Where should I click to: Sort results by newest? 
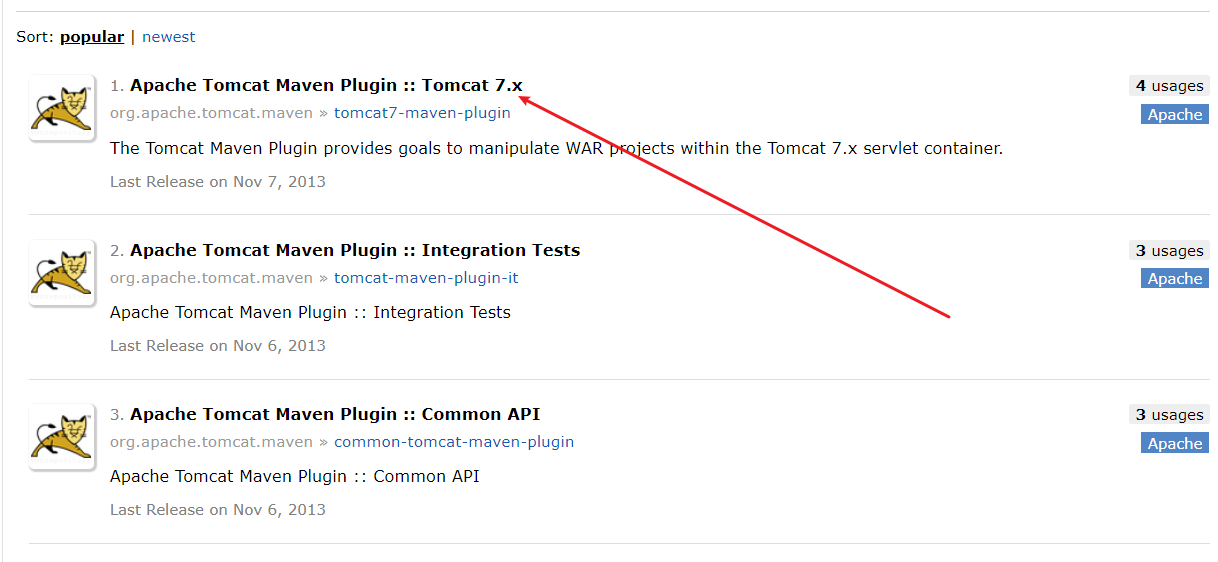tap(169, 37)
